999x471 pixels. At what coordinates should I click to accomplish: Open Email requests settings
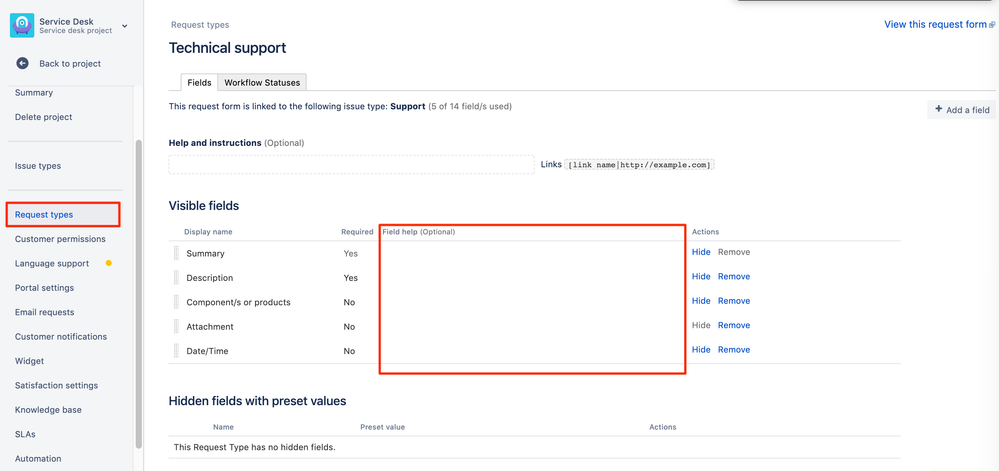(x=45, y=312)
